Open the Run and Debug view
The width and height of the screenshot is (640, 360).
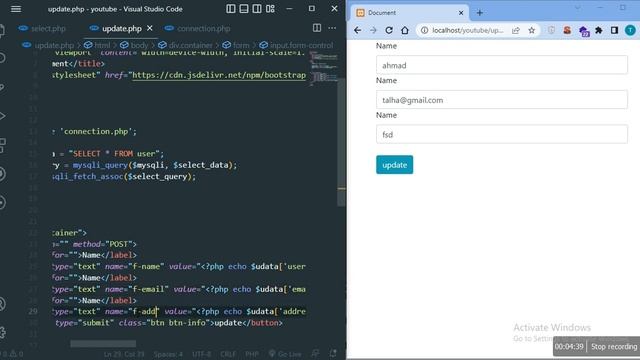2,116
